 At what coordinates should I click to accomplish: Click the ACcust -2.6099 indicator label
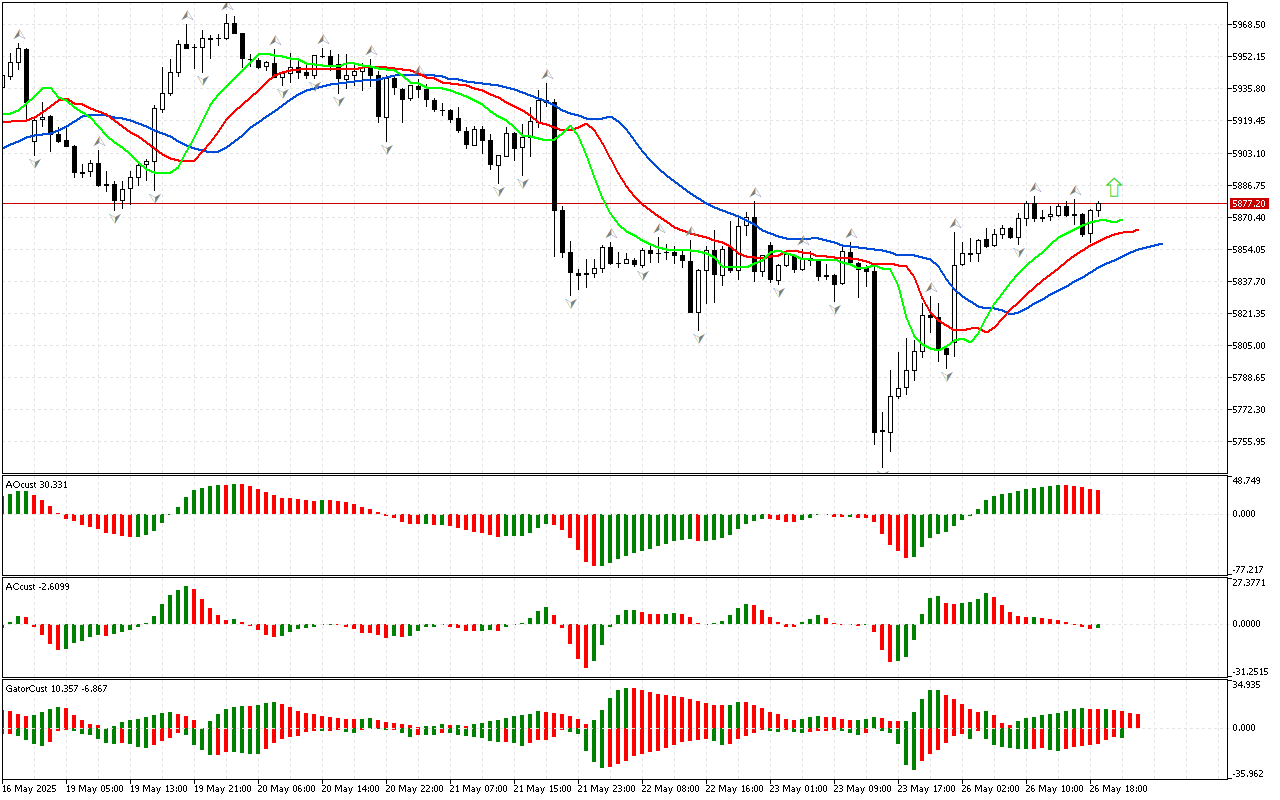tap(37, 586)
